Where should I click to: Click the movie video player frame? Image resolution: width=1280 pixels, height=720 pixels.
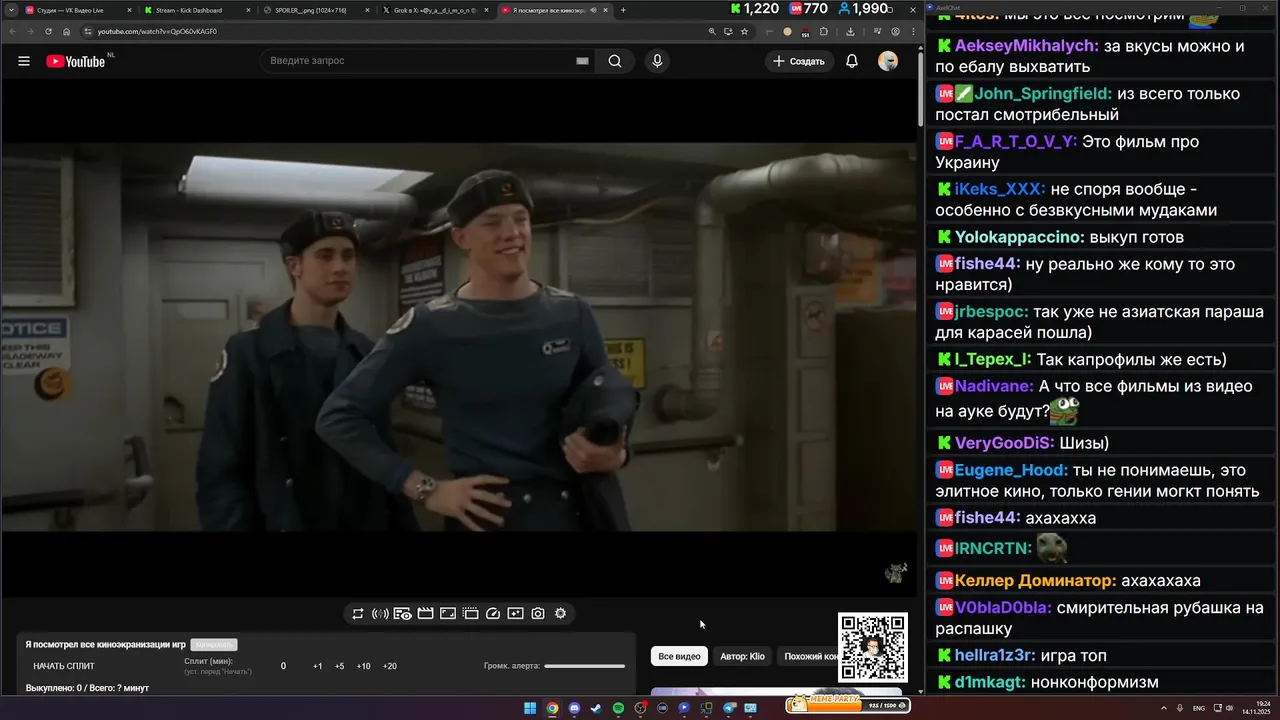pyautogui.click(x=459, y=337)
